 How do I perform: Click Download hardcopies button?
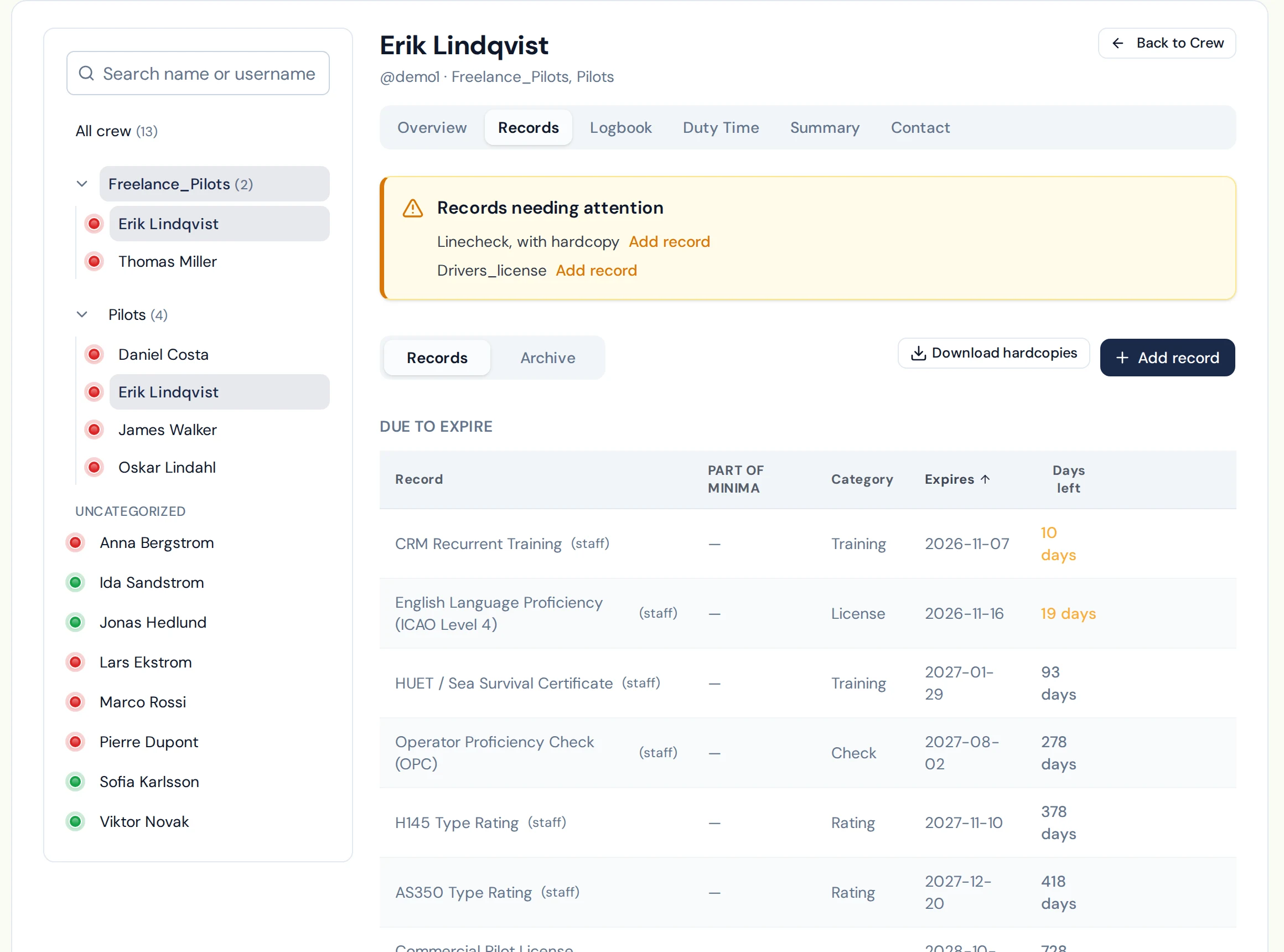993,353
